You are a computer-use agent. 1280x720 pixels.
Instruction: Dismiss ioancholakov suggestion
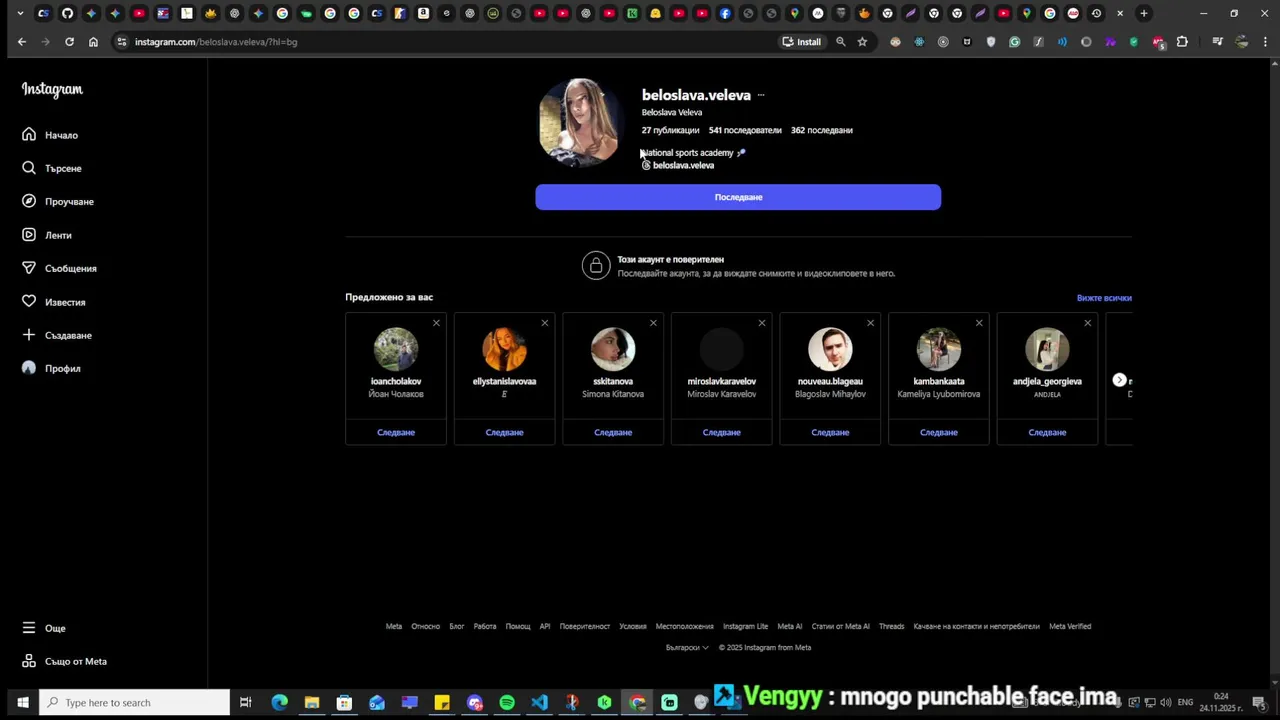point(436,323)
